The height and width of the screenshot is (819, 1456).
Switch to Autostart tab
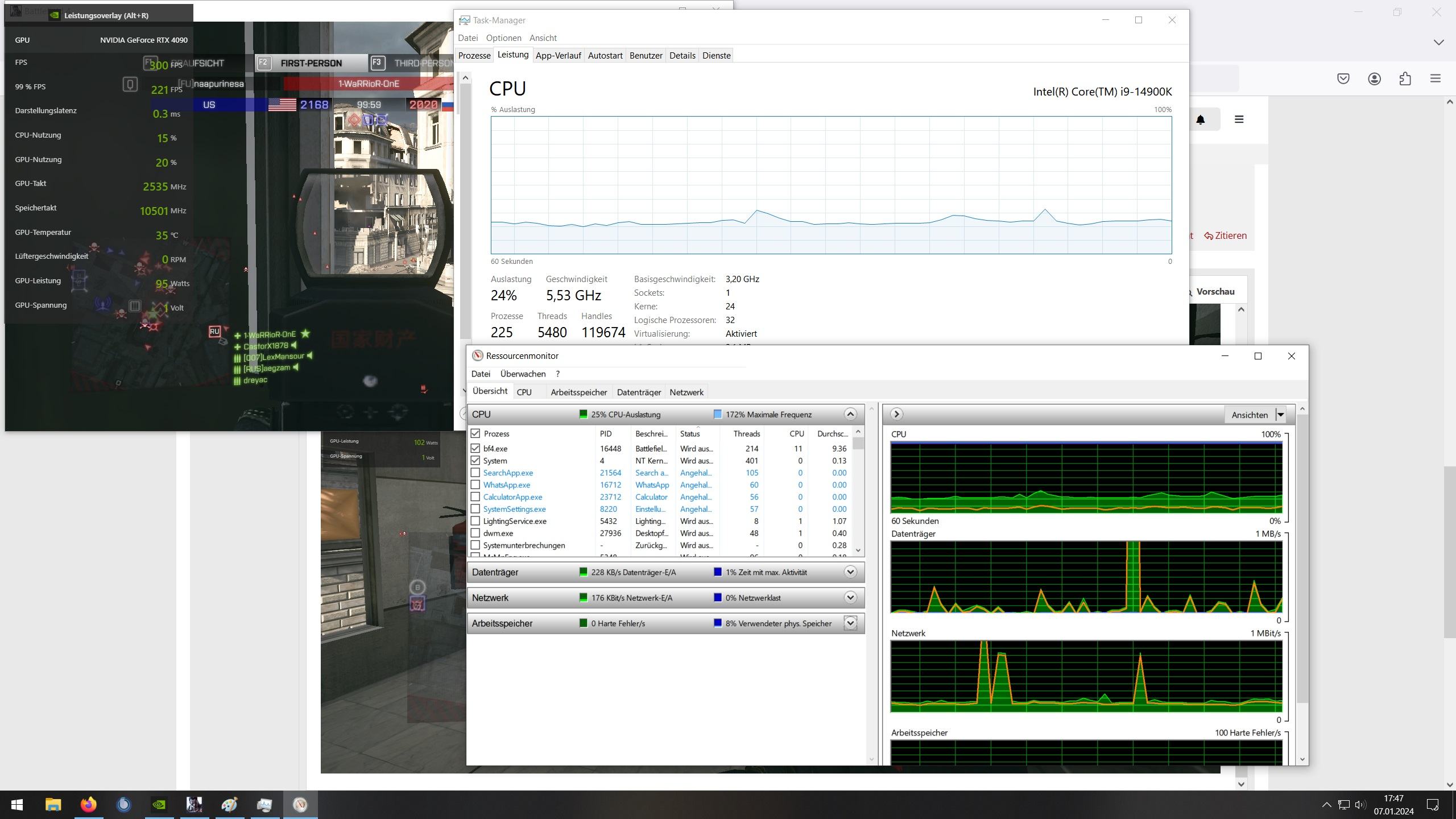pyautogui.click(x=605, y=56)
